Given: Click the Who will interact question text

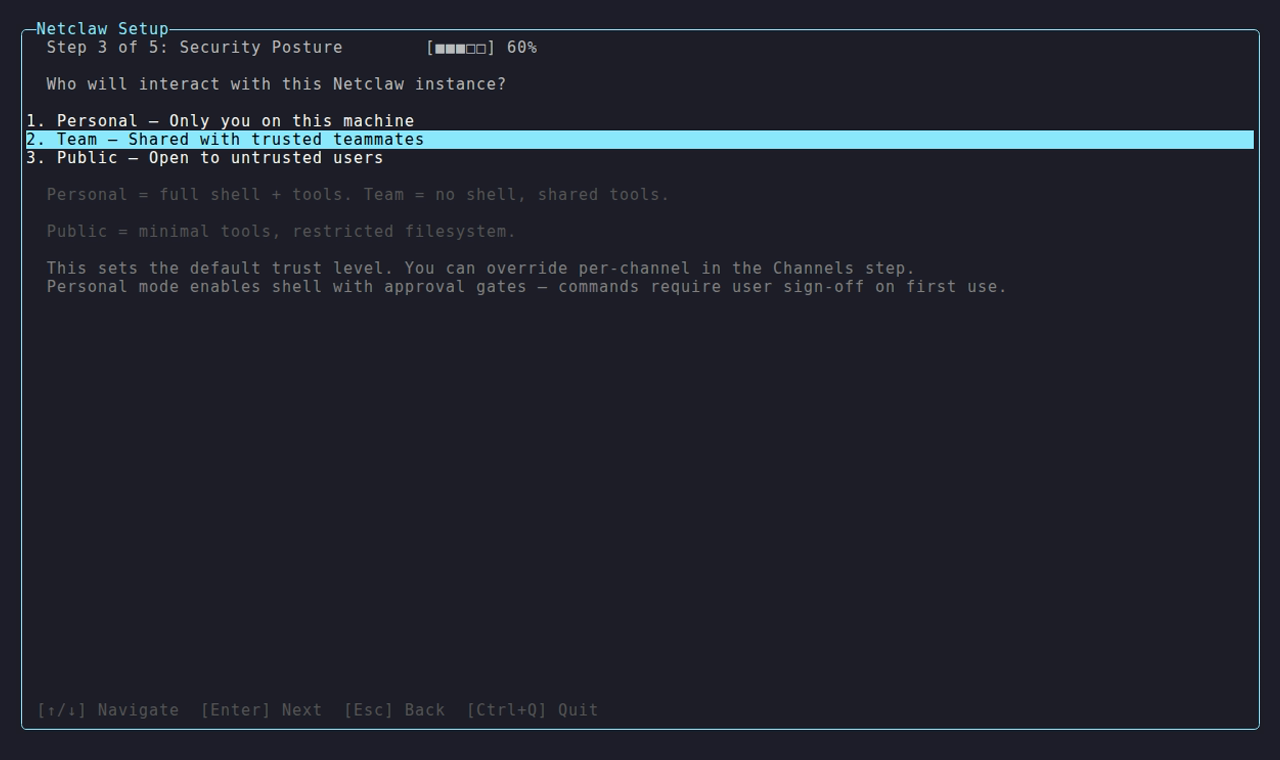Looking at the screenshot, I should (x=276, y=84).
